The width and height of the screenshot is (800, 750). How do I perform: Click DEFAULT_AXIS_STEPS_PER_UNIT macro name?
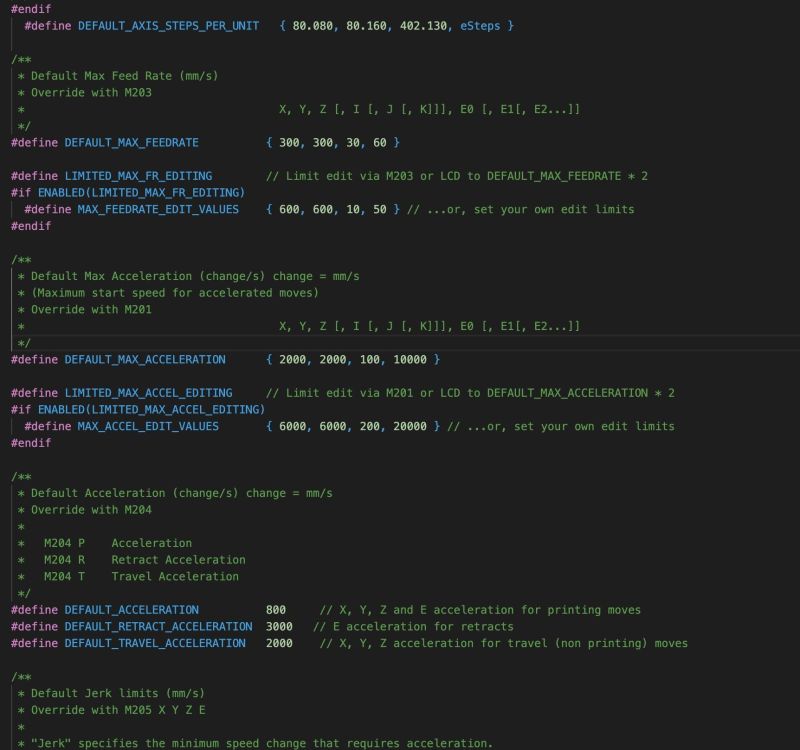[x=168, y=26]
